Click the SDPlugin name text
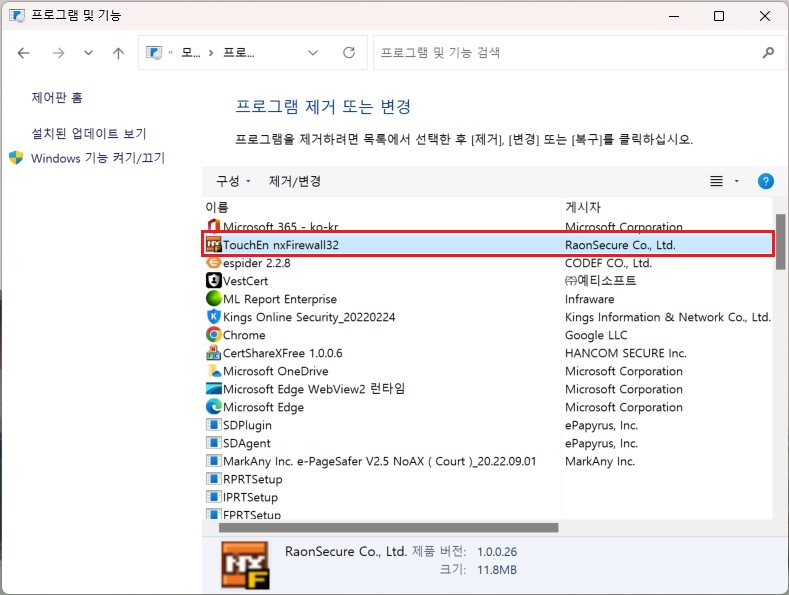This screenshot has height=595, width=789. (247, 425)
